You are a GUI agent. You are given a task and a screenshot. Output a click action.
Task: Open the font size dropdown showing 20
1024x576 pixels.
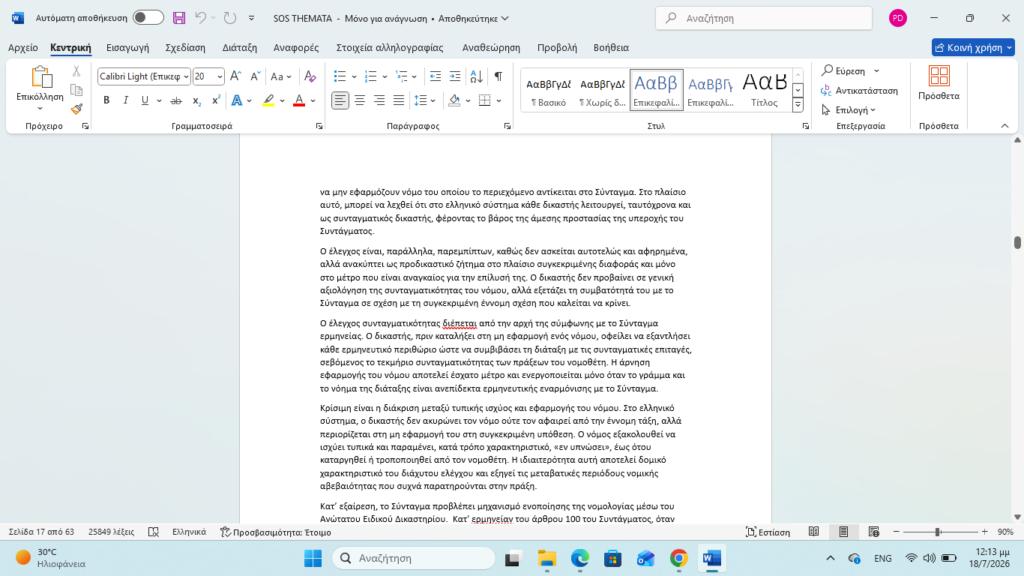pyautogui.click(x=219, y=76)
